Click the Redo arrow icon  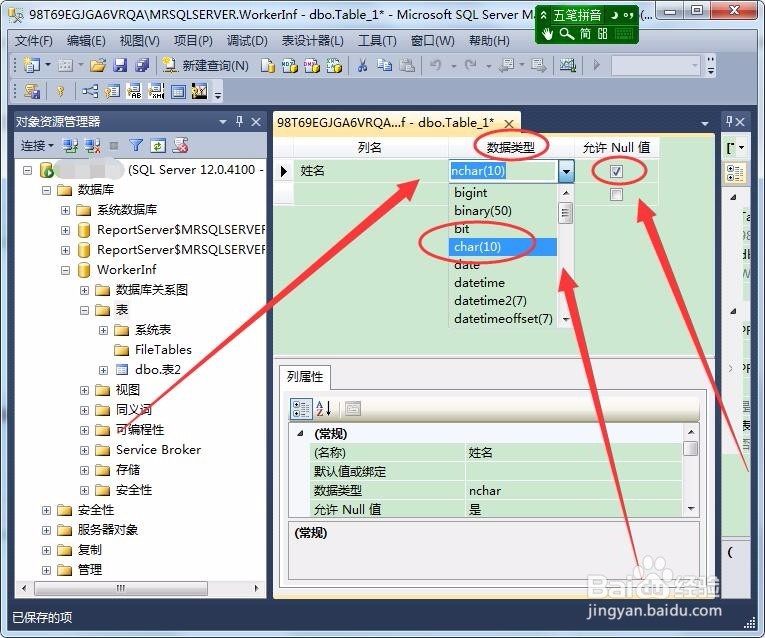pos(470,65)
